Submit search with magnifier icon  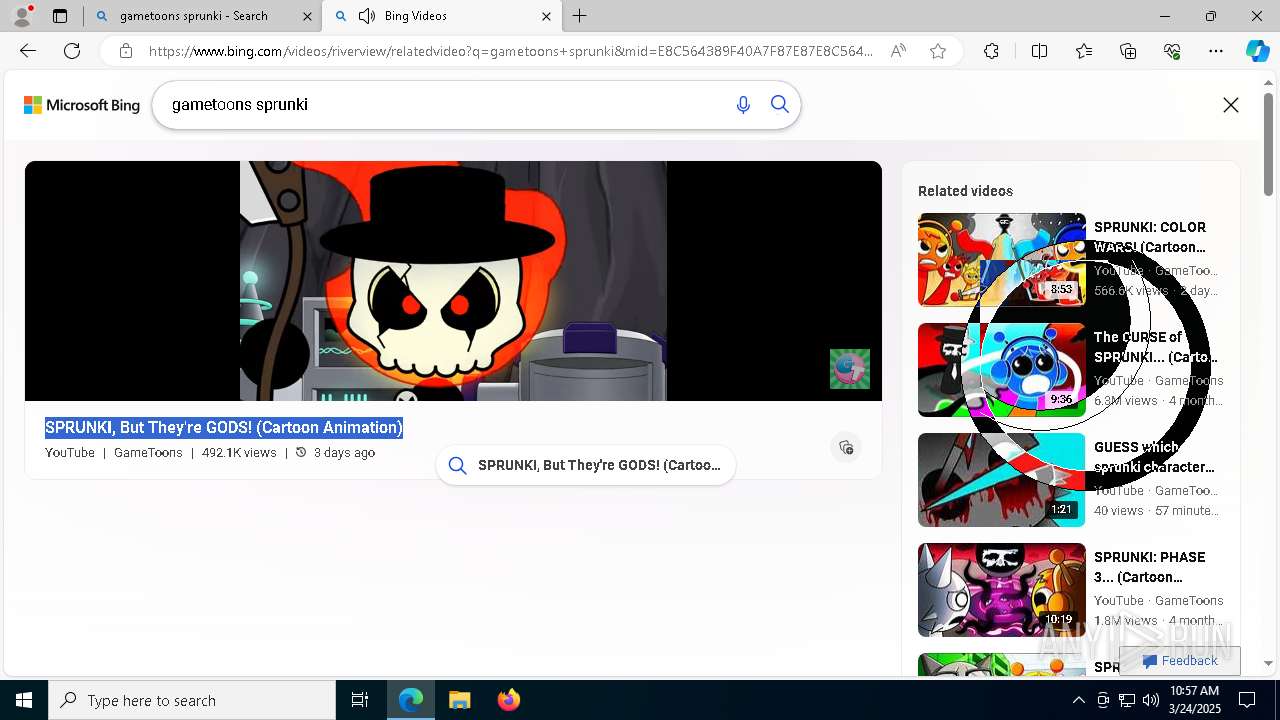pyautogui.click(x=780, y=105)
